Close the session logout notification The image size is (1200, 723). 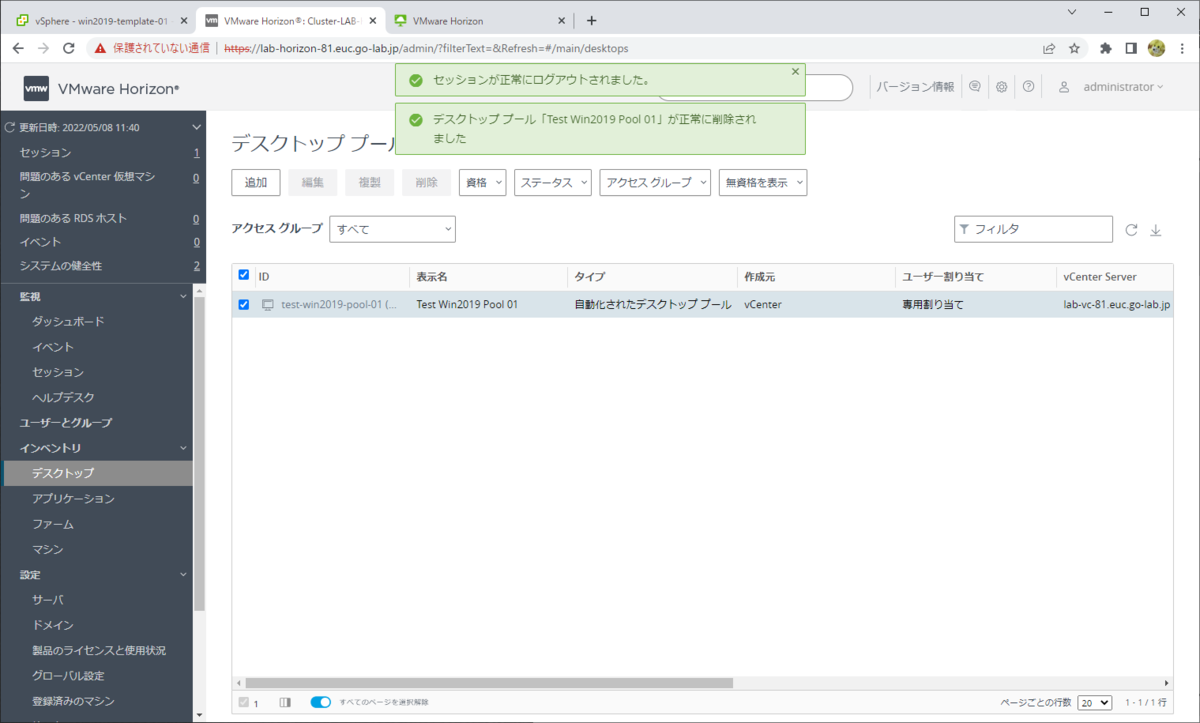point(795,72)
